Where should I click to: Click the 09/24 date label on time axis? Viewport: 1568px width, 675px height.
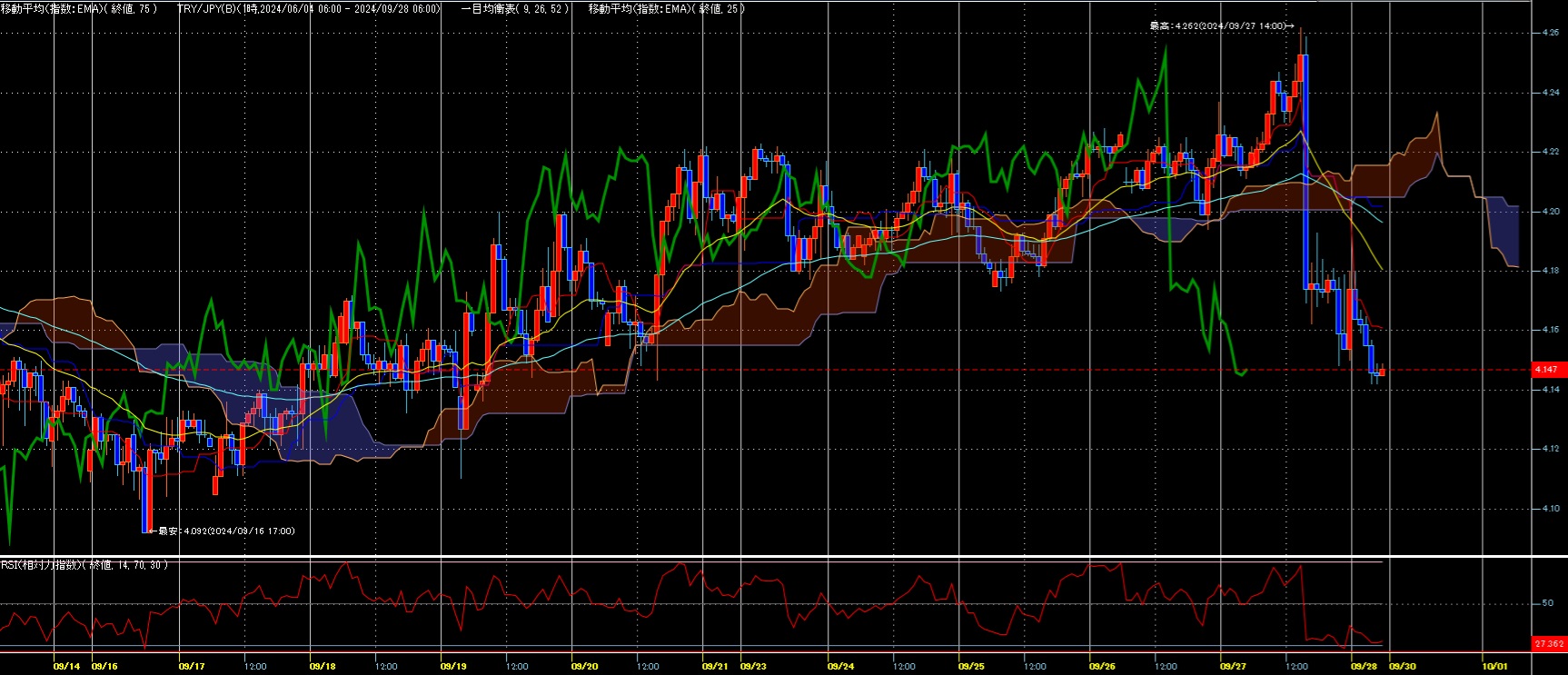[840, 666]
